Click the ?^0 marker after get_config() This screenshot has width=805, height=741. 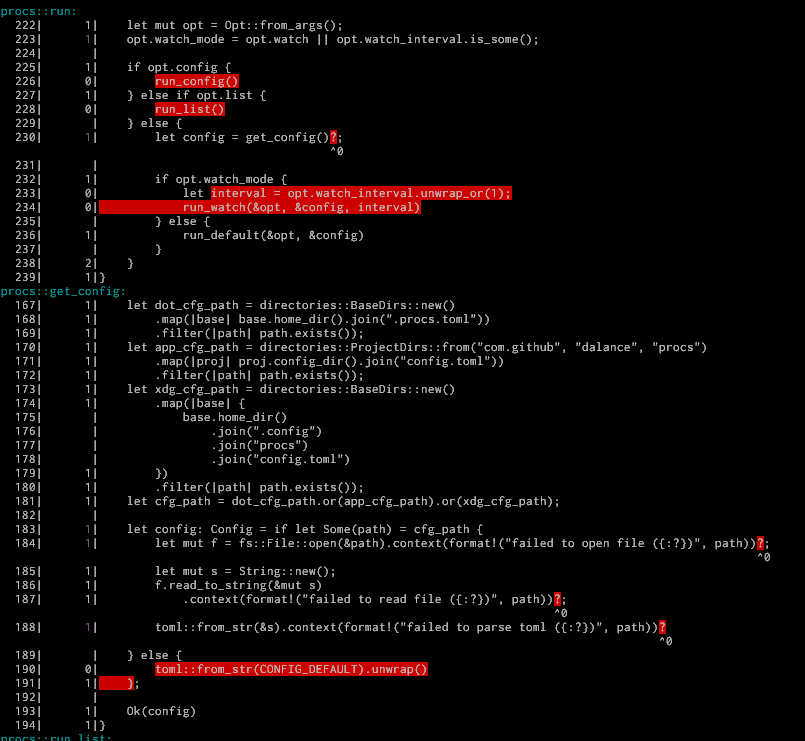click(335, 137)
